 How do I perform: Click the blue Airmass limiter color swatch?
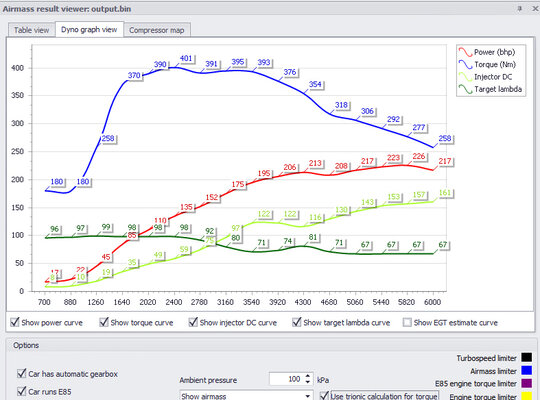pos(526,371)
